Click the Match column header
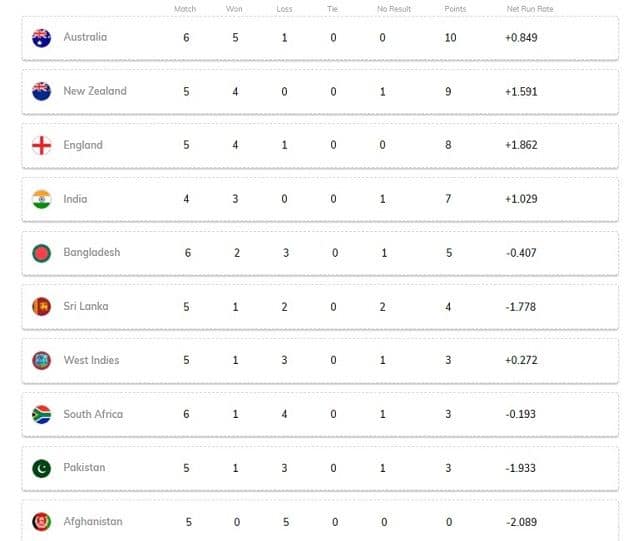The height and width of the screenshot is (541, 628). click(185, 9)
